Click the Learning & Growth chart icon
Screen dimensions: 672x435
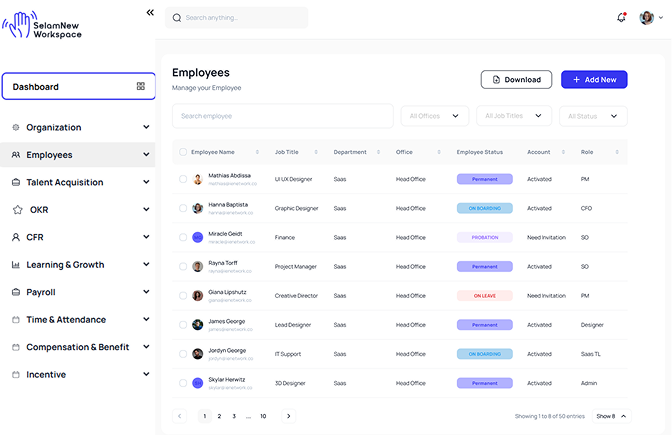coord(16,265)
